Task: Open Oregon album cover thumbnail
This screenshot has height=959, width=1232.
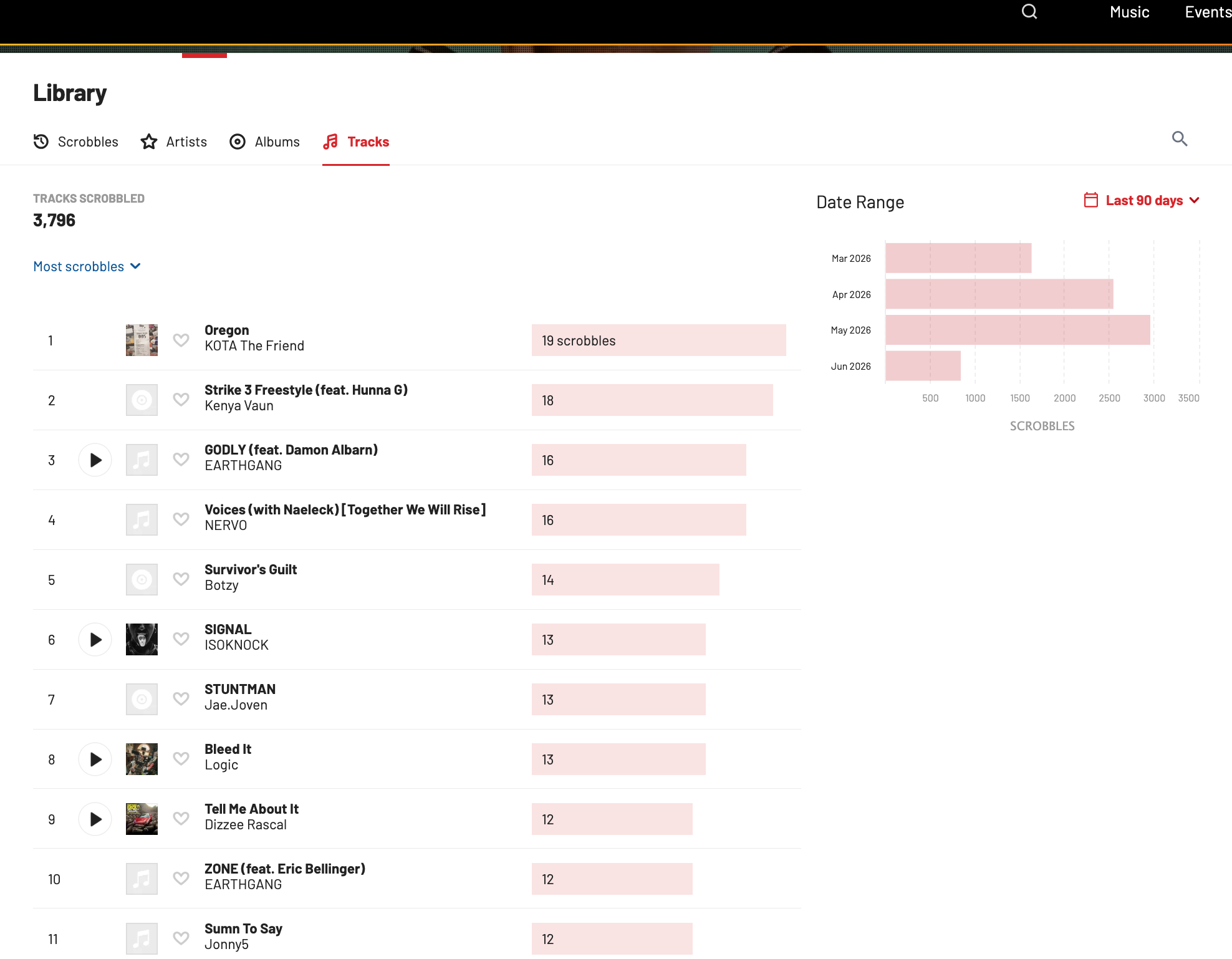Action: pos(142,340)
